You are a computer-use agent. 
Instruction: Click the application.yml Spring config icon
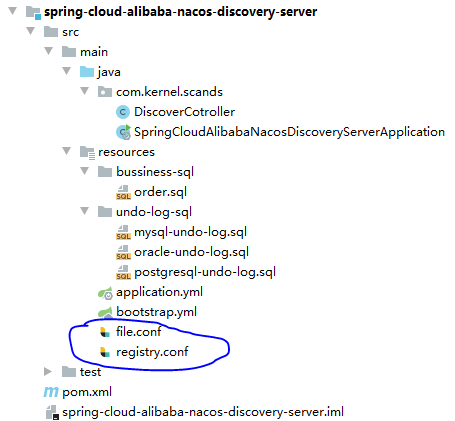(105, 293)
